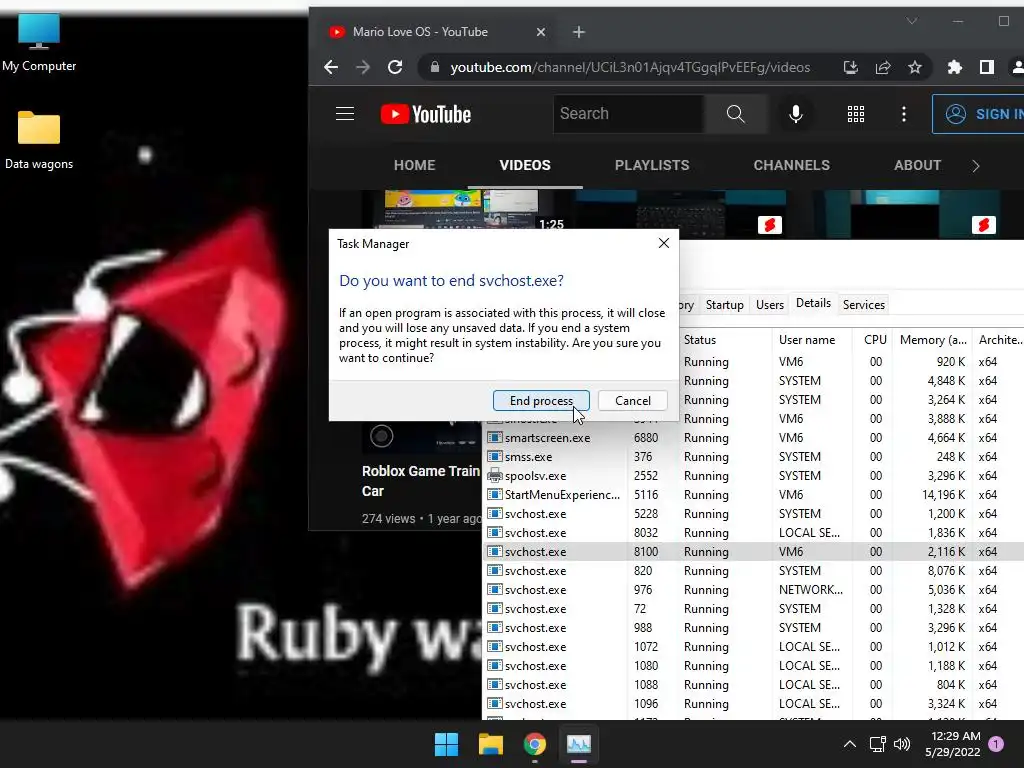Sort by Status column header
The height and width of the screenshot is (768, 1024).
coord(725,340)
